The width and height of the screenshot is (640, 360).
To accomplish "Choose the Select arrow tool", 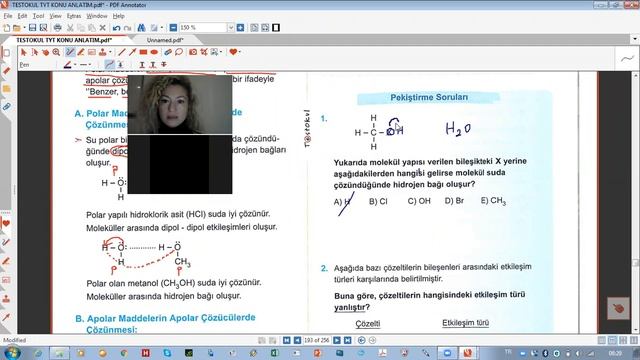I will click(23, 52).
